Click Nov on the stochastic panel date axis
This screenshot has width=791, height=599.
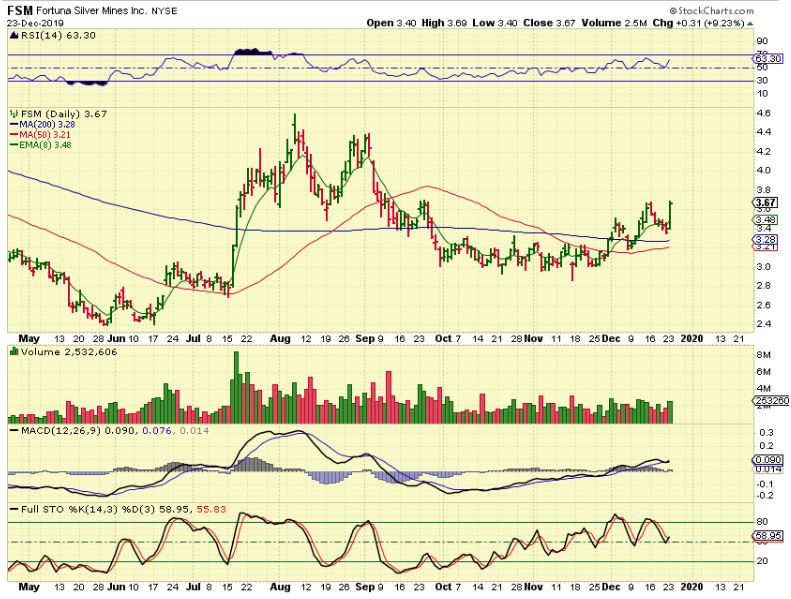pyautogui.click(x=533, y=587)
